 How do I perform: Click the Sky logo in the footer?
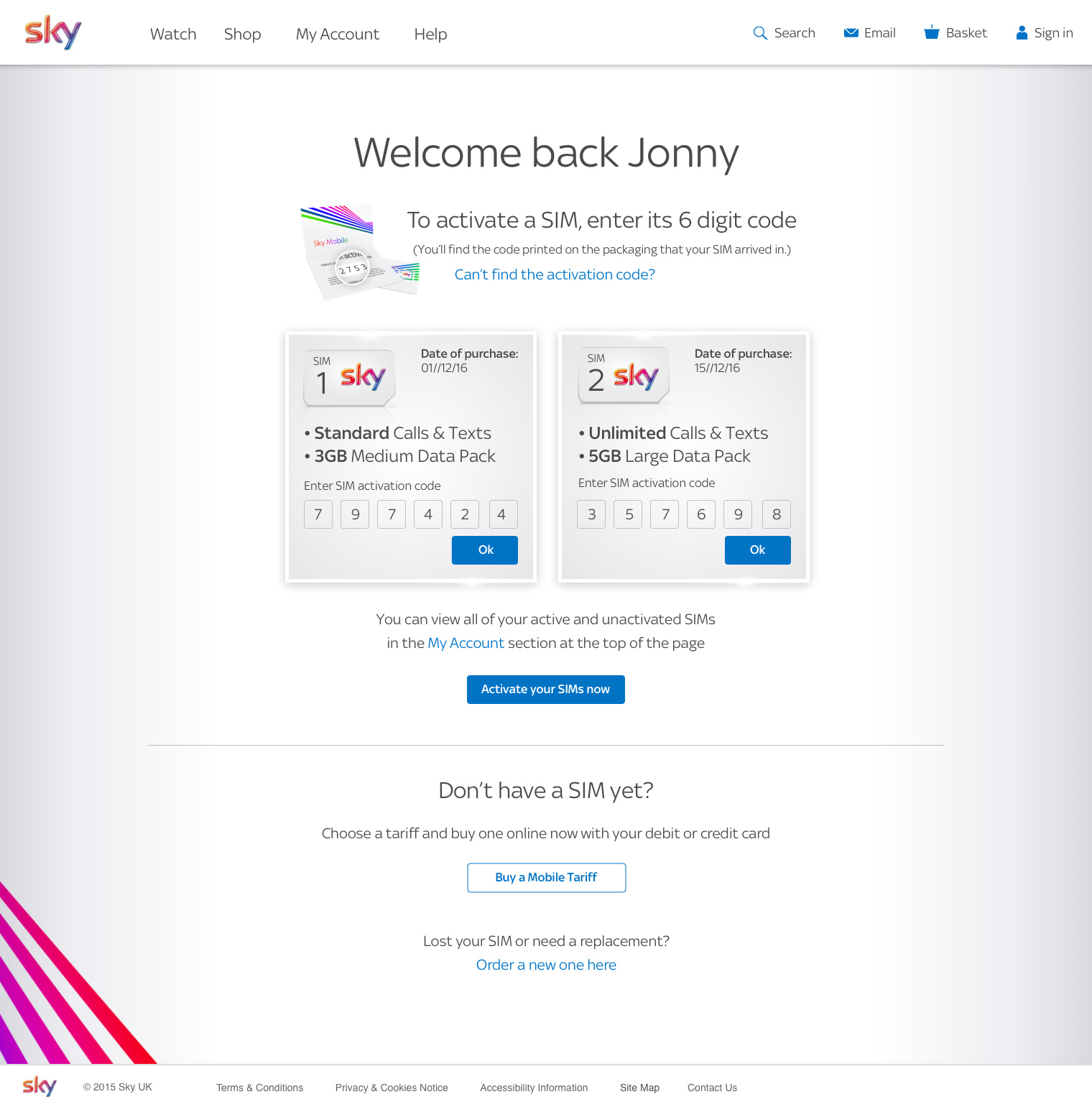[40, 1086]
